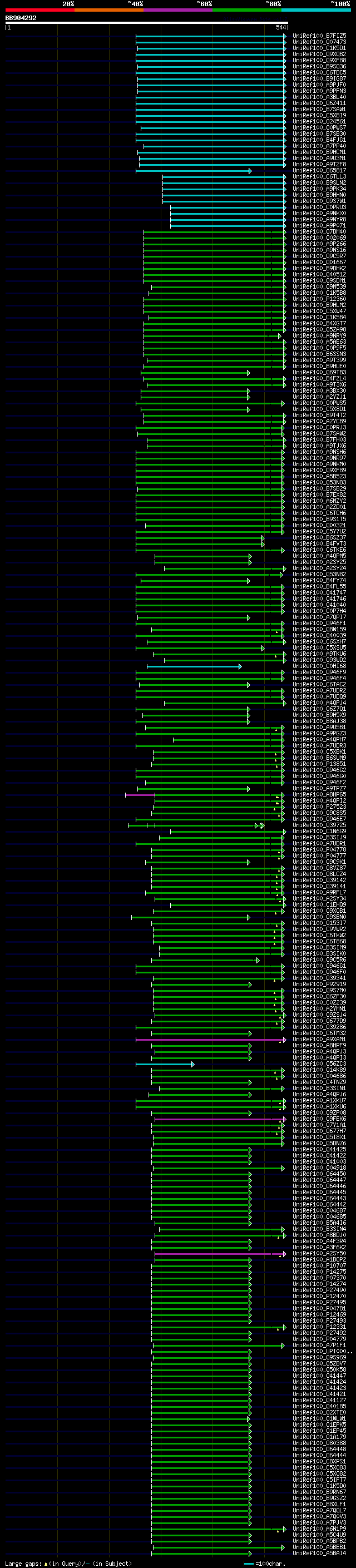356x1568 pixels.
Task: Select the UniRef100_A8HPG5 label
Action: click(x=319, y=794)
